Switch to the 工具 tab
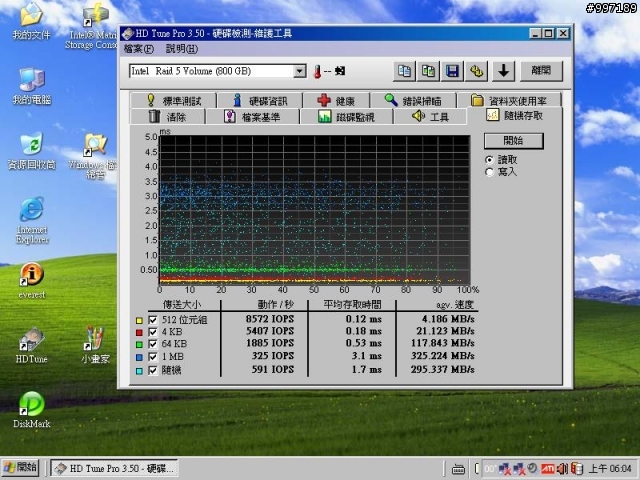Screen dimensions: 640x480 pyautogui.click(x=430, y=117)
